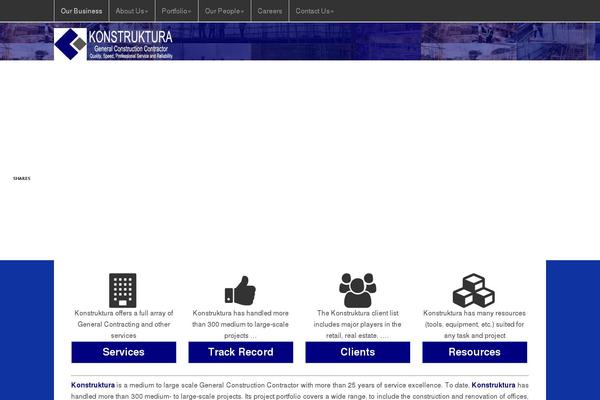Expand the Contact Us dropdown menu

pyautogui.click(x=315, y=11)
